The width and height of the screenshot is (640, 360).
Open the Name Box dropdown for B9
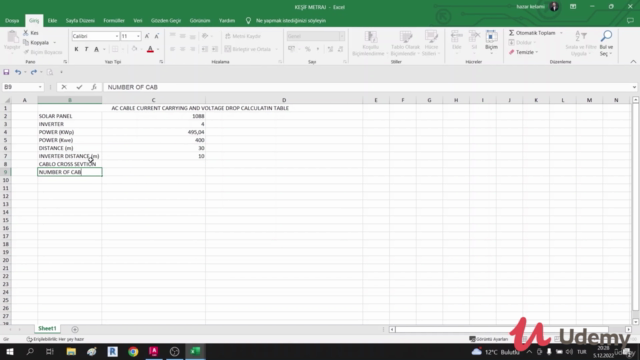point(40,87)
